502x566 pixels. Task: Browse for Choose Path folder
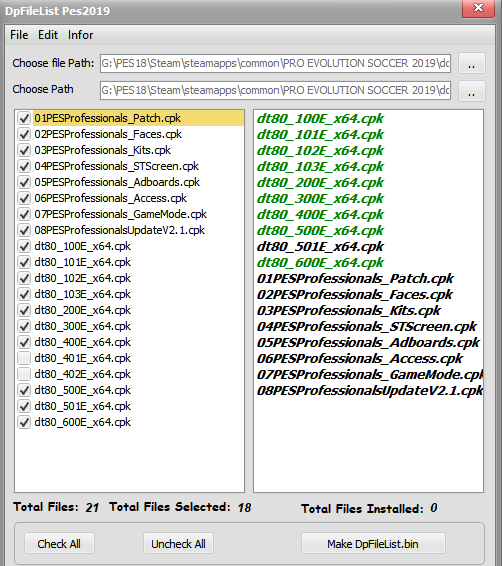[471, 91]
